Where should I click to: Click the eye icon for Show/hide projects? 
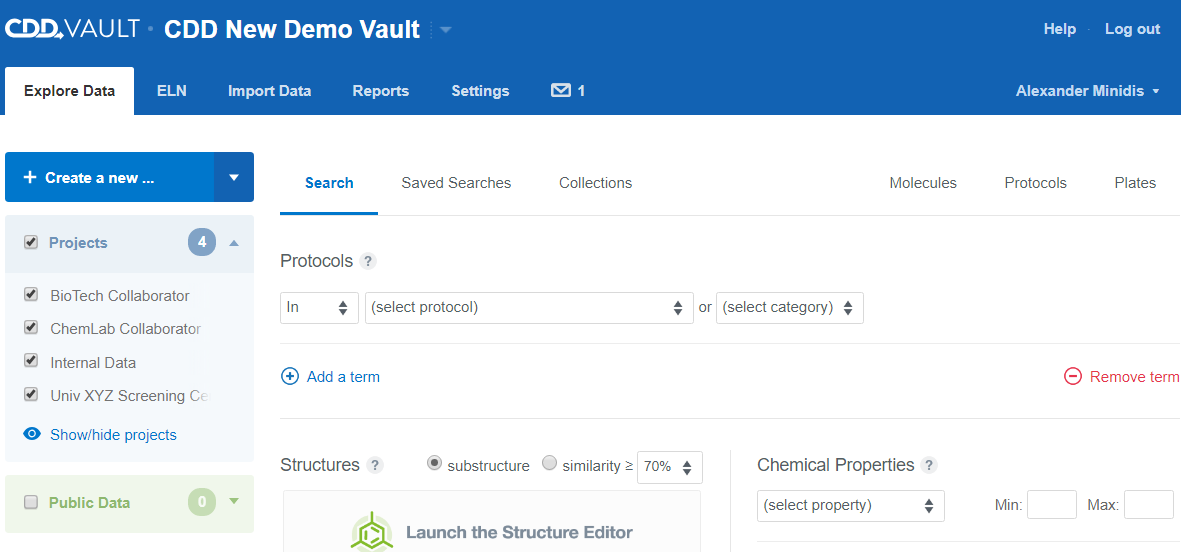(32, 434)
